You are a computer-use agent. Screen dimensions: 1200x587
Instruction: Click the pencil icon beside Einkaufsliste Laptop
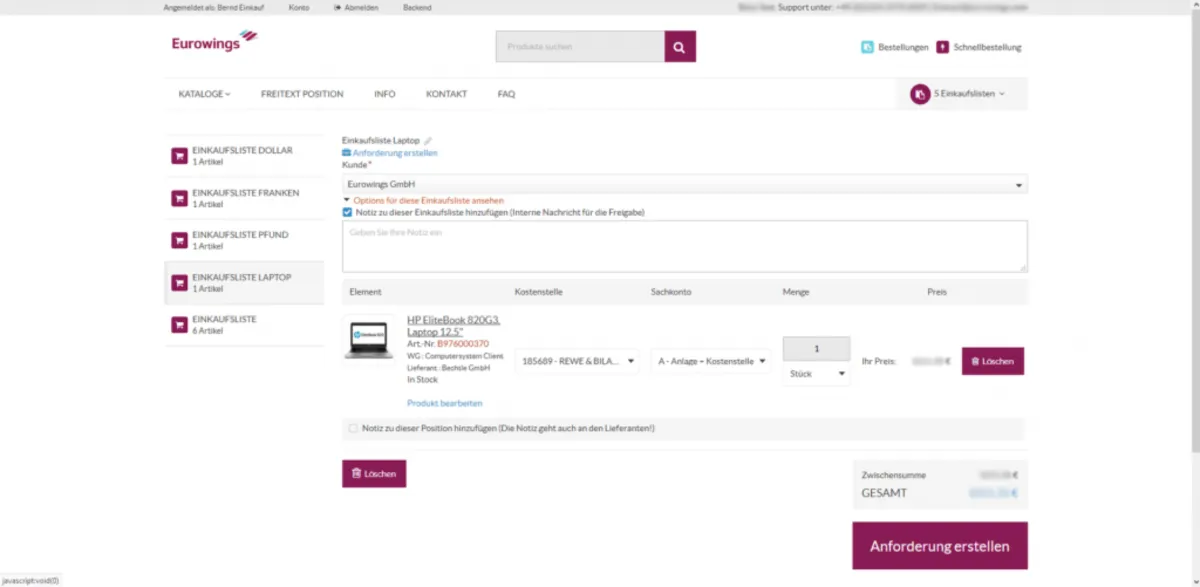428,141
